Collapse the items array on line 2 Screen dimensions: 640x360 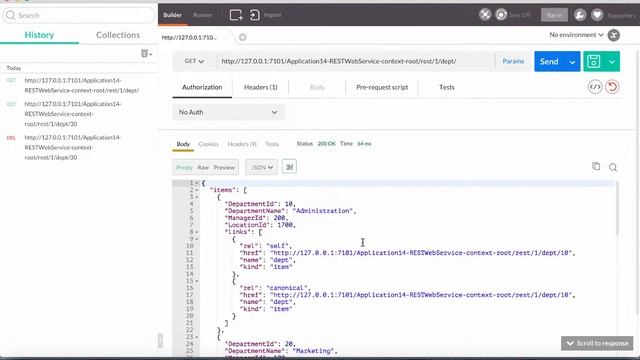(197, 190)
